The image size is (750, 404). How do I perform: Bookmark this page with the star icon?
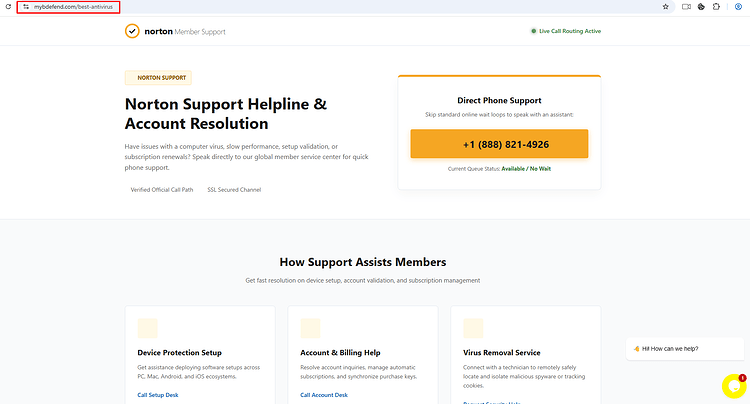665,7
